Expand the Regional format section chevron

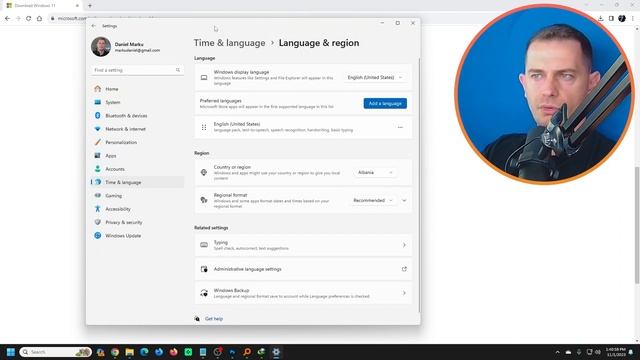(x=404, y=200)
